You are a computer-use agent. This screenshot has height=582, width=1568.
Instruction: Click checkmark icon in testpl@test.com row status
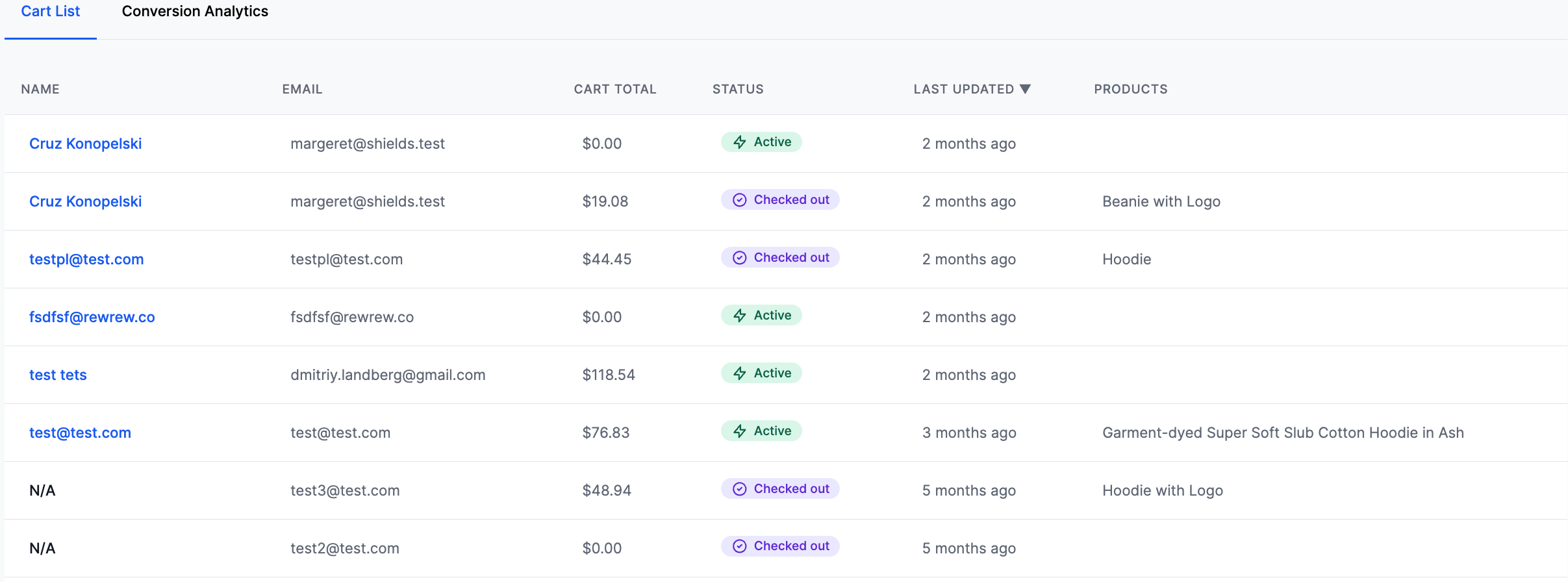[739, 258]
